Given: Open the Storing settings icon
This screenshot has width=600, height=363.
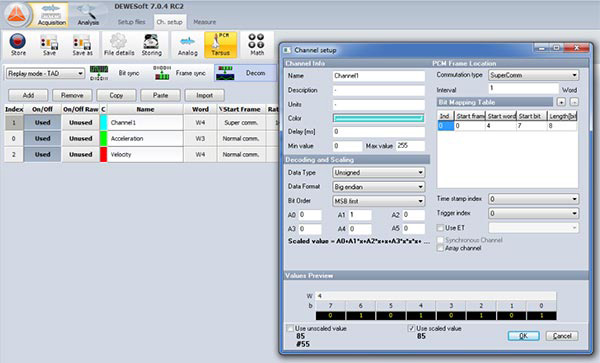Looking at the screenshot, I should coord(152,45).
